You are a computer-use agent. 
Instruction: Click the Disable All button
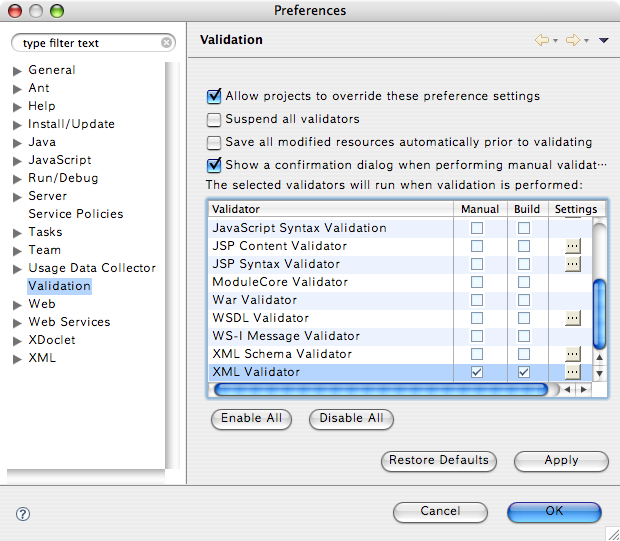[x=351, y=418]
